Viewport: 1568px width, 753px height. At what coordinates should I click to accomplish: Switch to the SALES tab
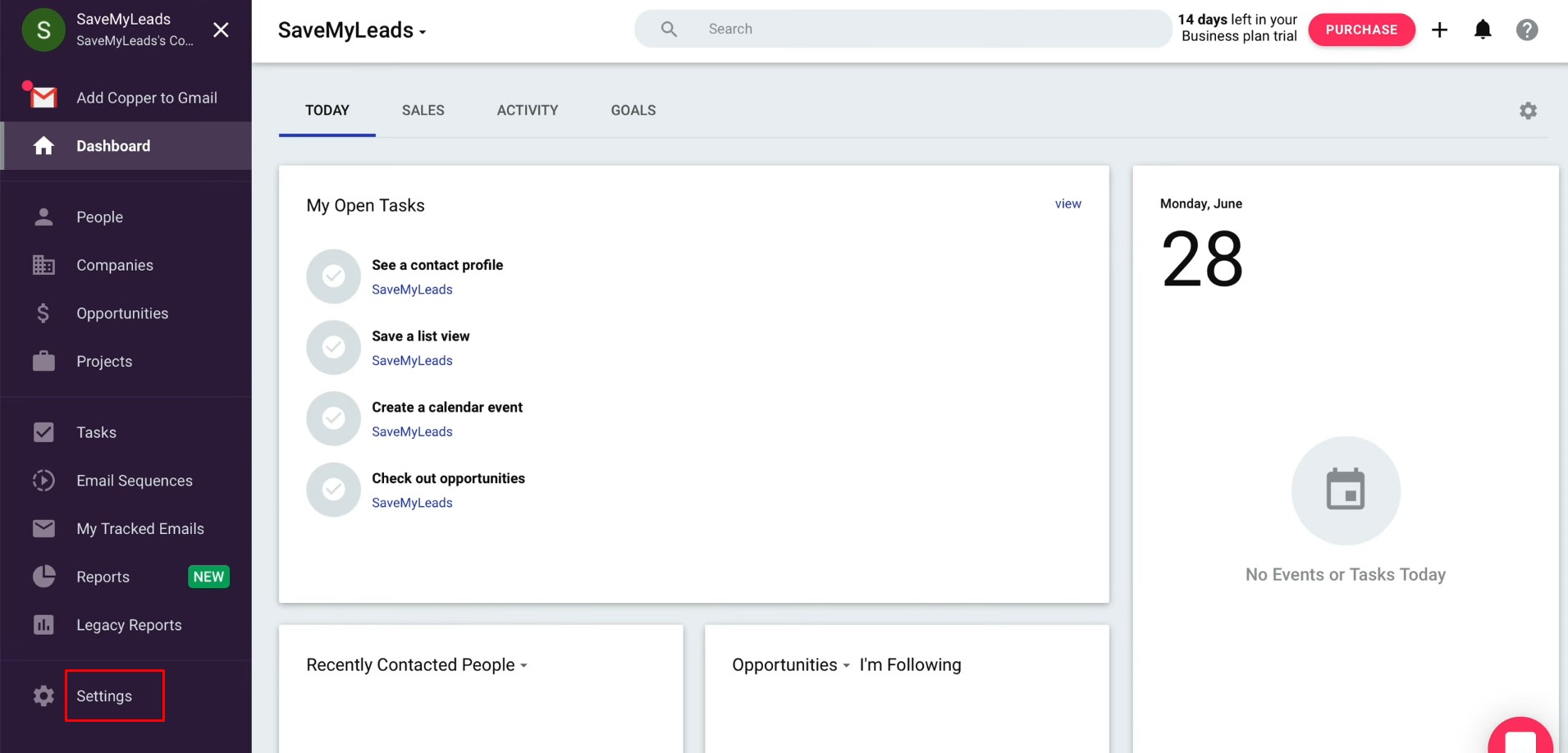tap(423, 111)
